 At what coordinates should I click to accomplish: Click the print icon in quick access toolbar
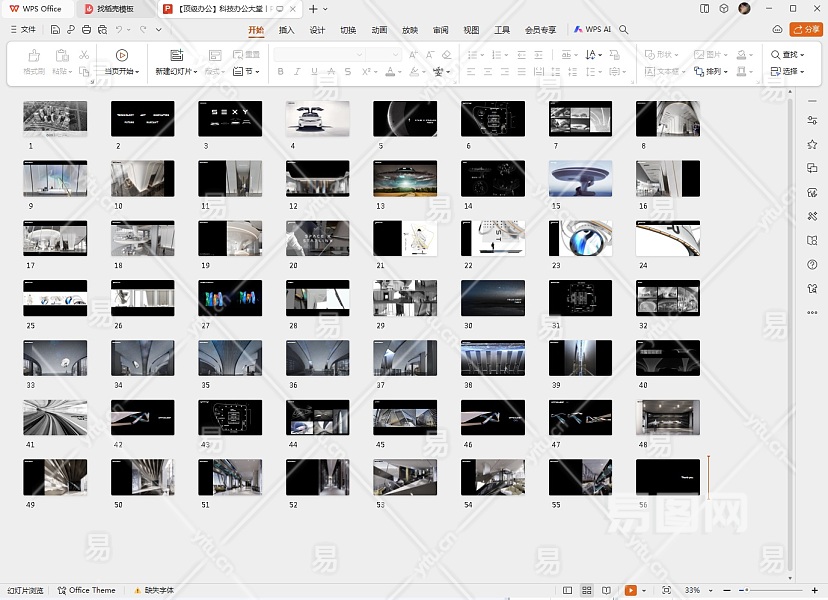(x=87, y=30)
